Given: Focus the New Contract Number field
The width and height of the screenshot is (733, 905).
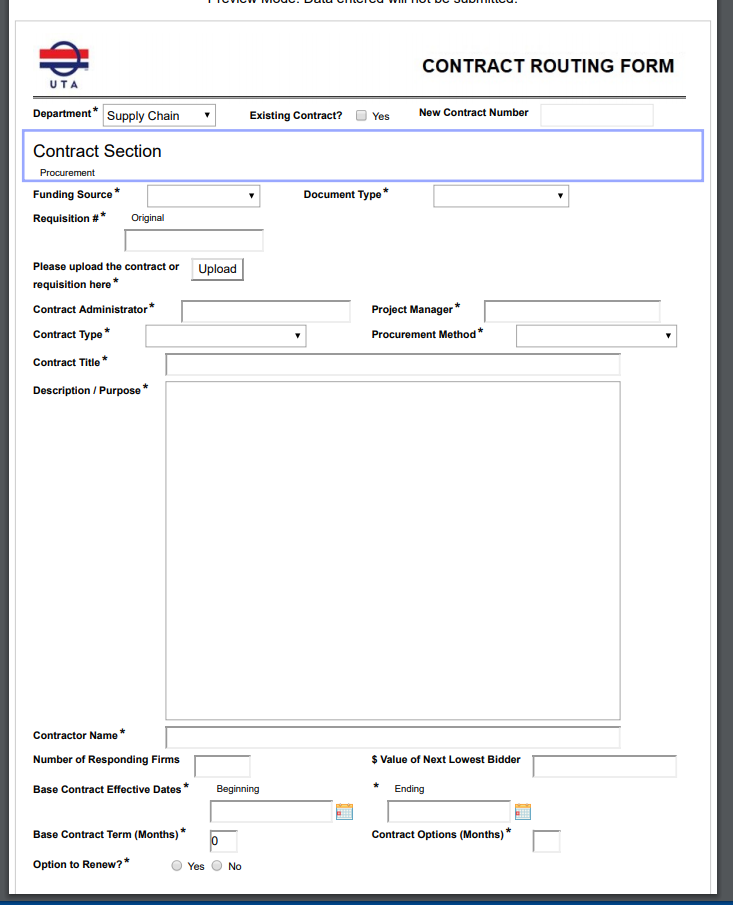Looking at the screenshot, I should pyautogui.click(x=597, y=115).
